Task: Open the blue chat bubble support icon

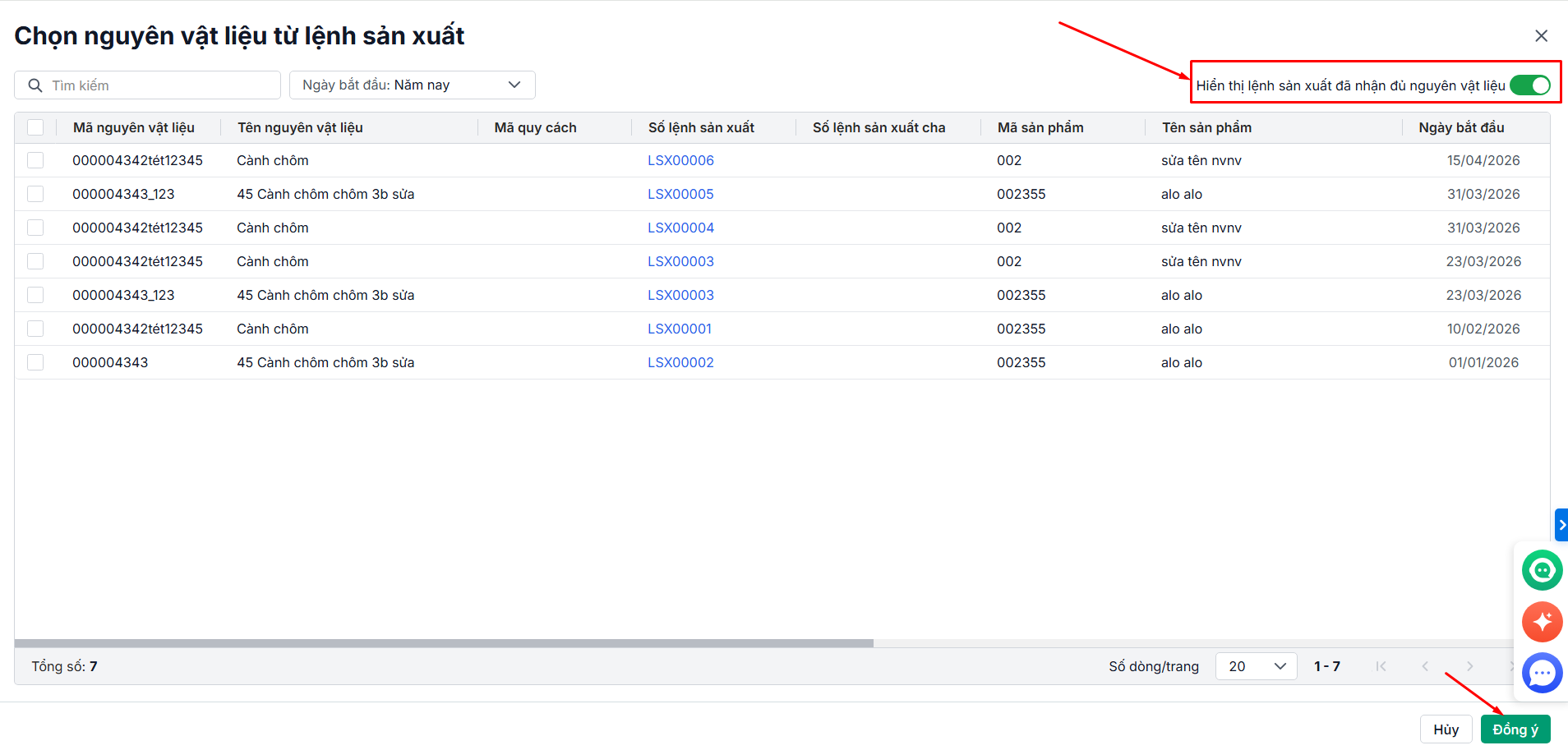Action: [x=1542, y=674]
